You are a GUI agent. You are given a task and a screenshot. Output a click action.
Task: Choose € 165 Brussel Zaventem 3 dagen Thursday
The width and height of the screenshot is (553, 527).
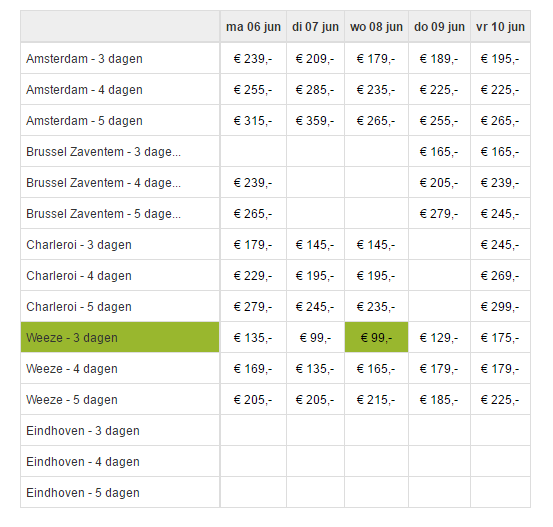pyautogui.click(x=439, y=152)
